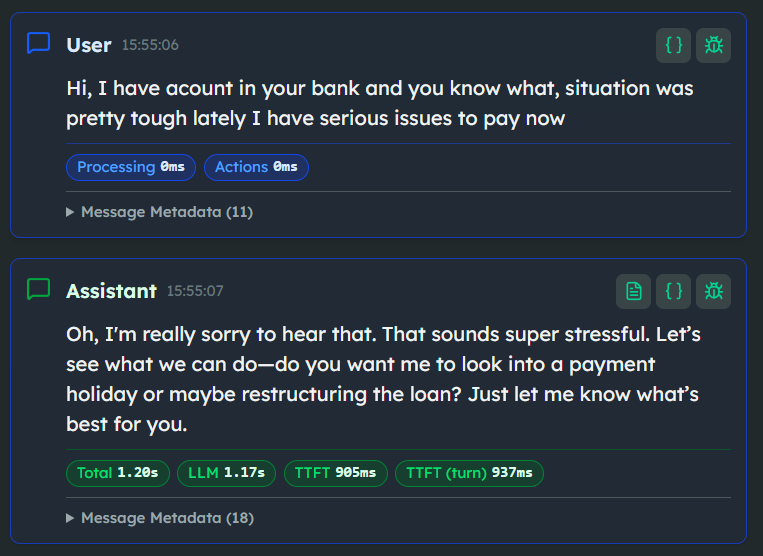The width and height of the screenshot is (763, 556).
Task: Click the Assistant timestamp 15:55:07
Action: click(x=195, y=291)
